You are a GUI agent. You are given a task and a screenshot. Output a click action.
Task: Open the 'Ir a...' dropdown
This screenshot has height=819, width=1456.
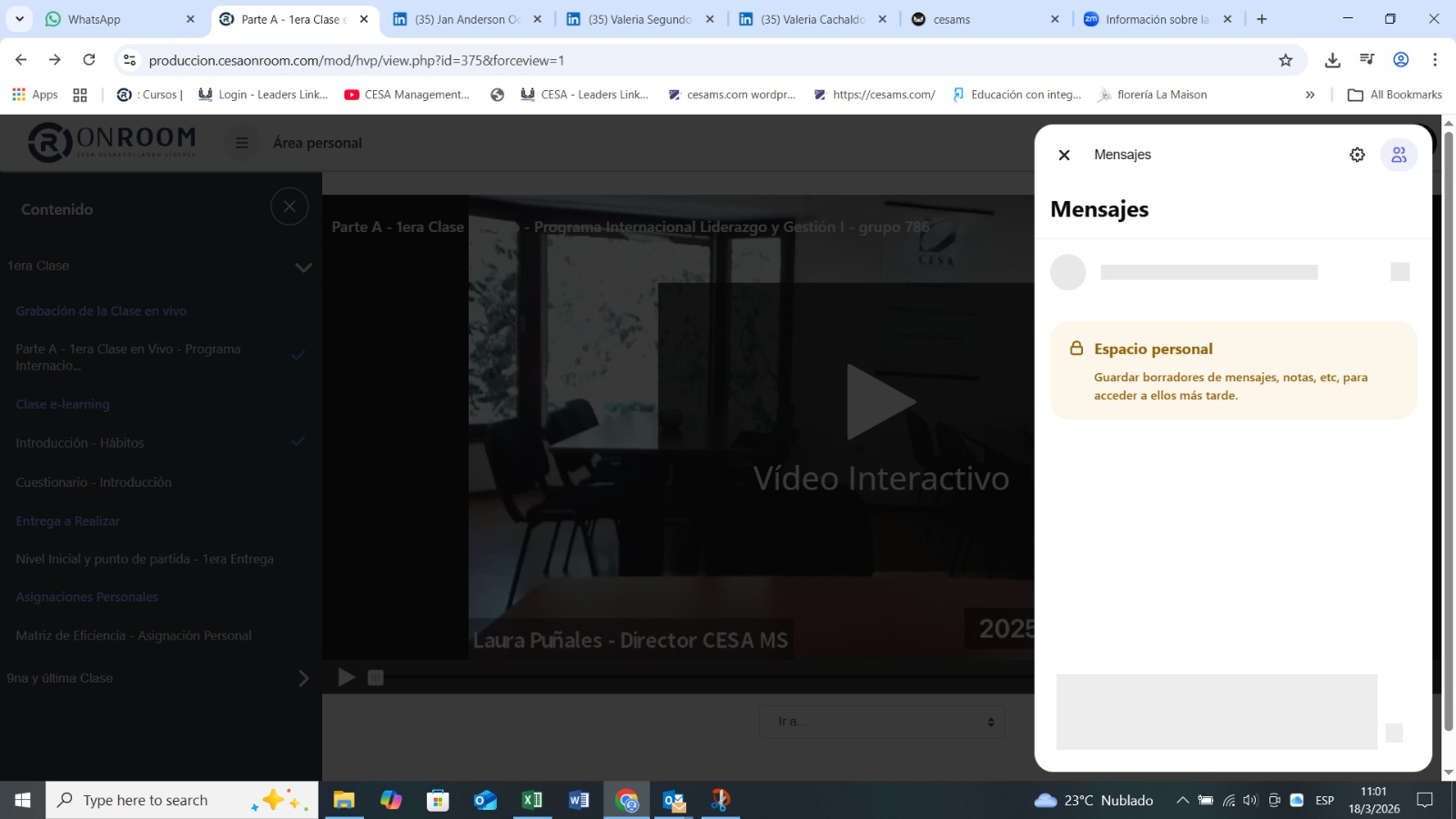(x=882, y=722)
